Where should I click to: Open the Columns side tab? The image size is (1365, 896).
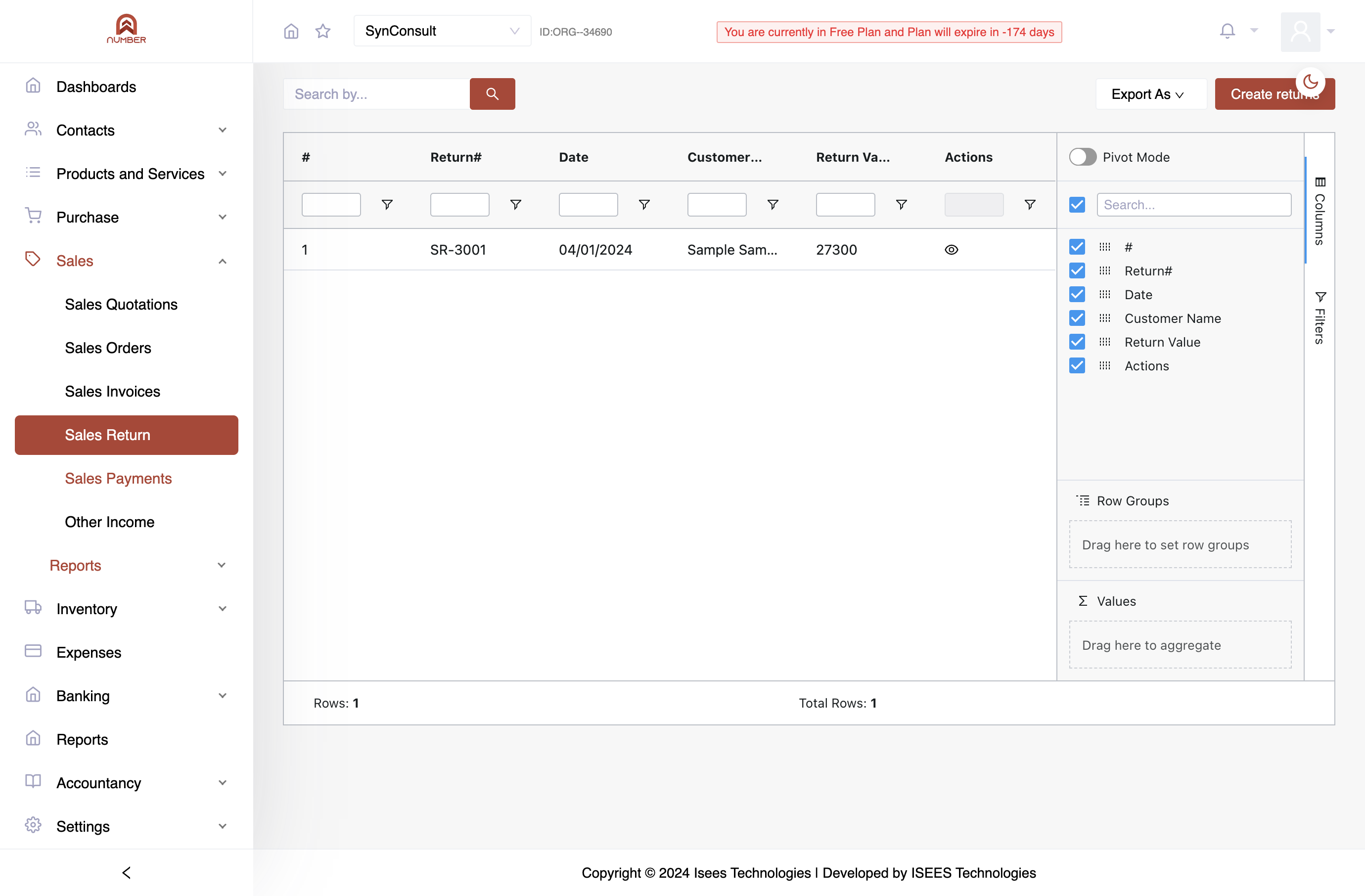tap(1319, 210)
